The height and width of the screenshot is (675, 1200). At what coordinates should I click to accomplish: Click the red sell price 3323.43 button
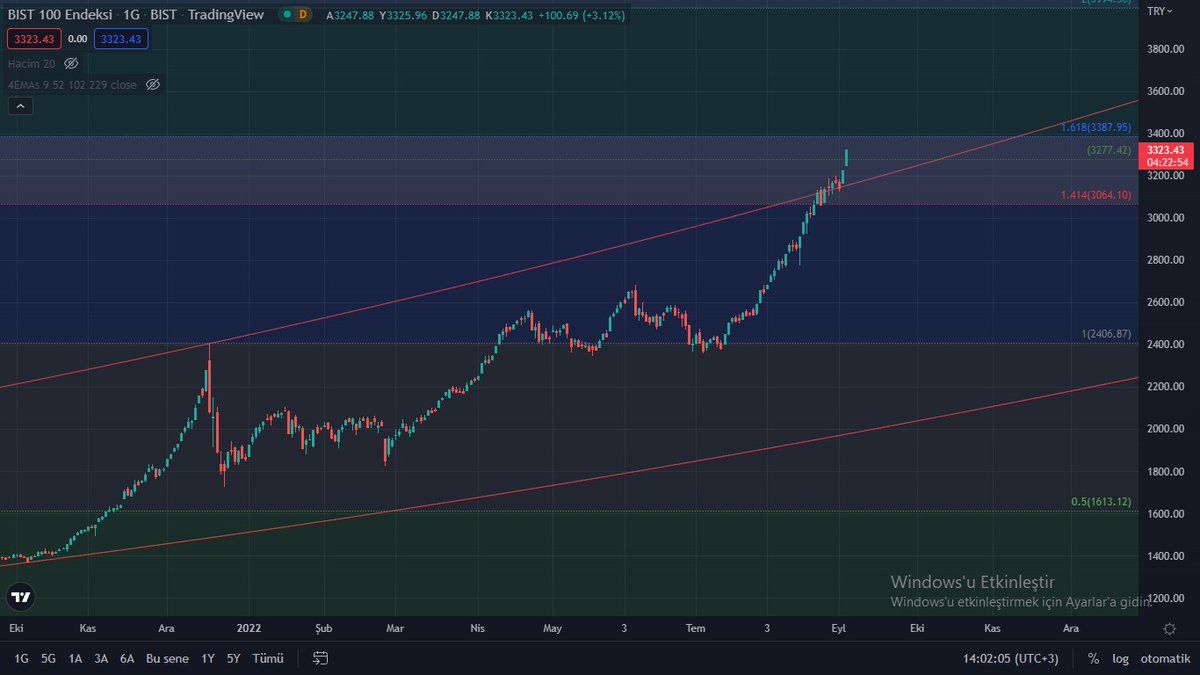[x=34, y=39]
